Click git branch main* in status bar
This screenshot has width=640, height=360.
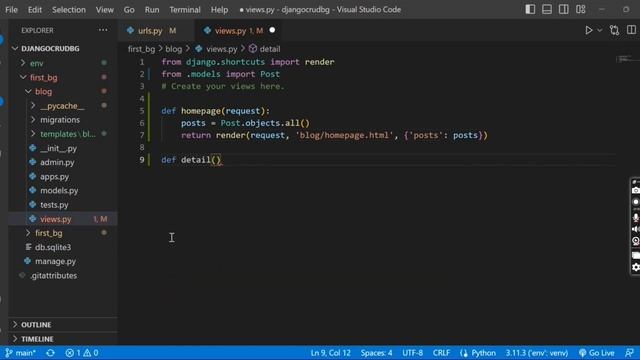pos(20,353)
